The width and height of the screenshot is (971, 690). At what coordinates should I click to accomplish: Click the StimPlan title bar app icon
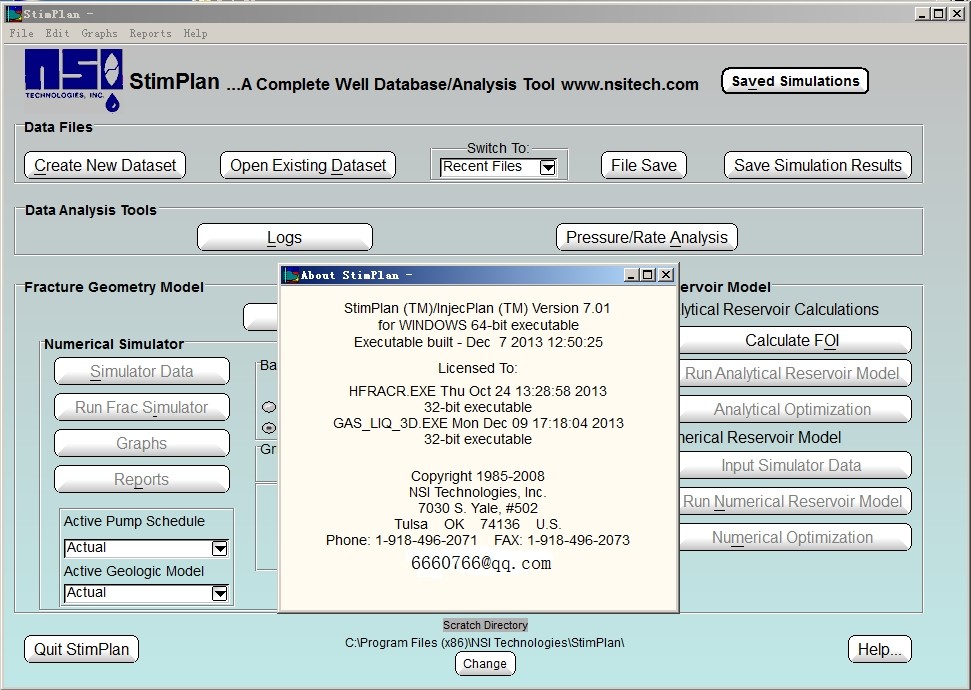(14, 14)
